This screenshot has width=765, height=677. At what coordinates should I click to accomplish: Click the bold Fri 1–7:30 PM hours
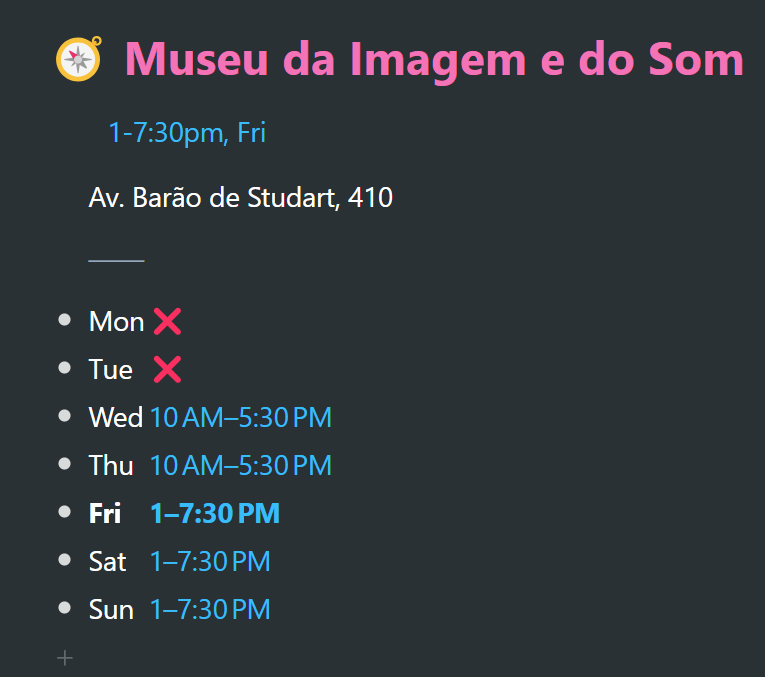pyautogui.click(x=215, y=513)
